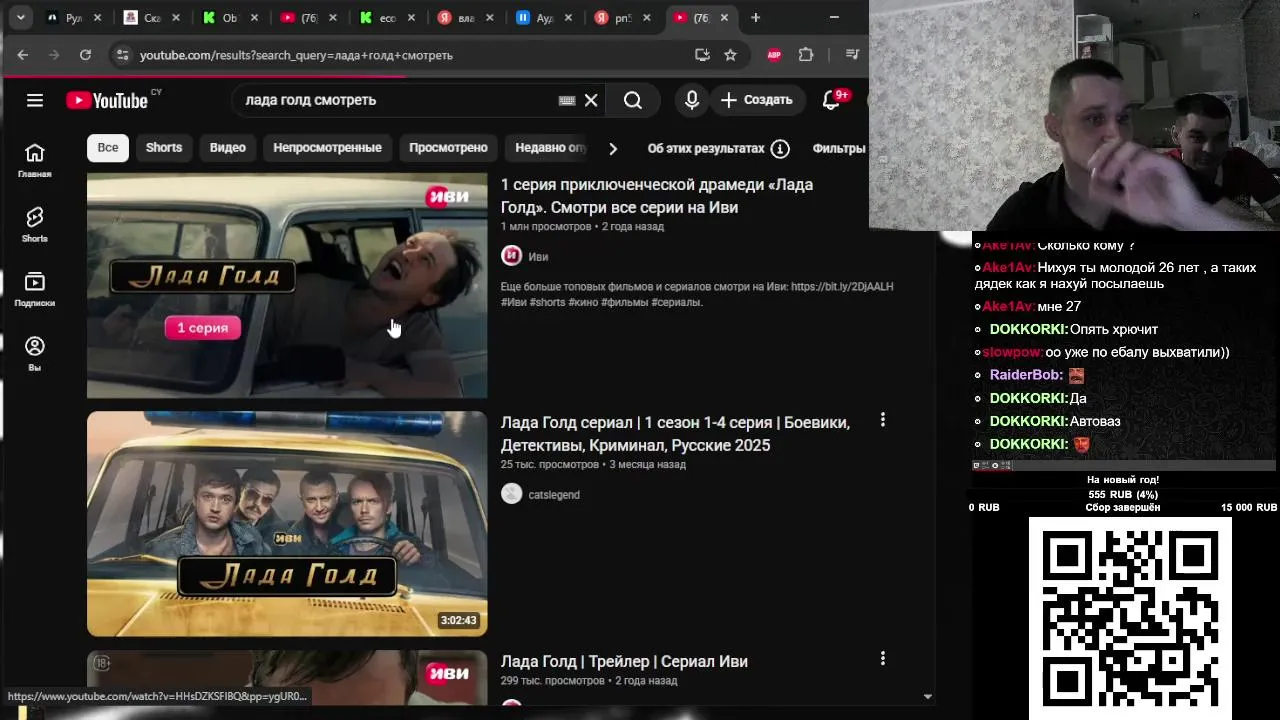Click the 555 RUB (4%) donation text
The image size is (1280, 720).
(1123, 494)
